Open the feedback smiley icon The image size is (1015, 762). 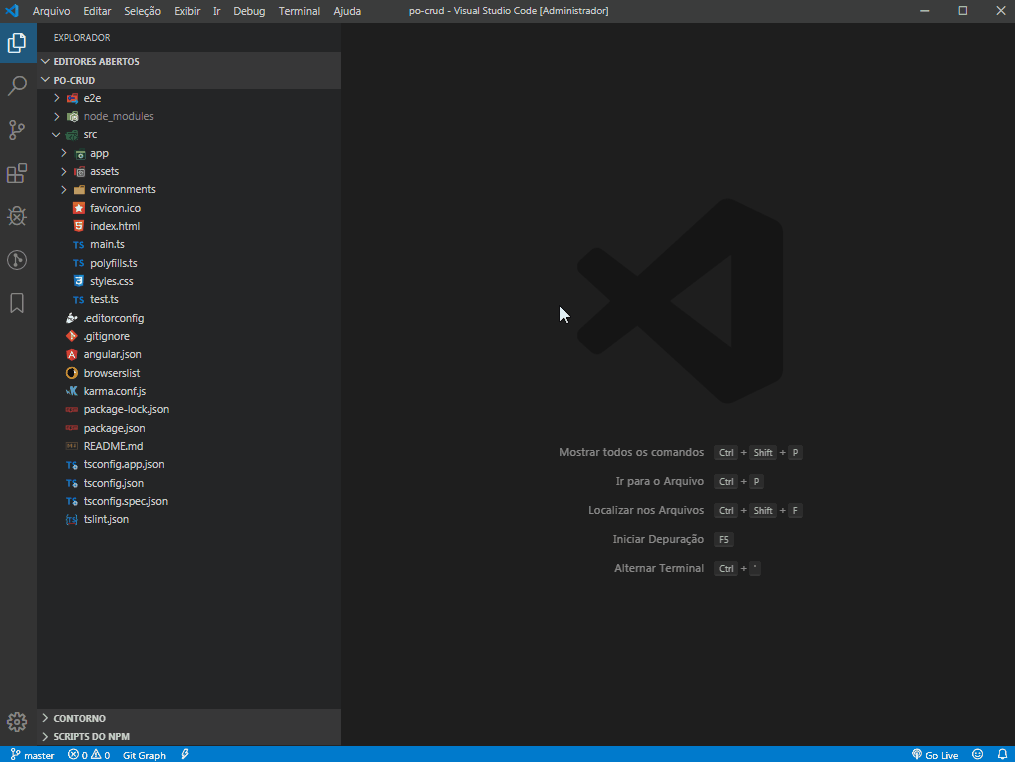tap(977, 754)
